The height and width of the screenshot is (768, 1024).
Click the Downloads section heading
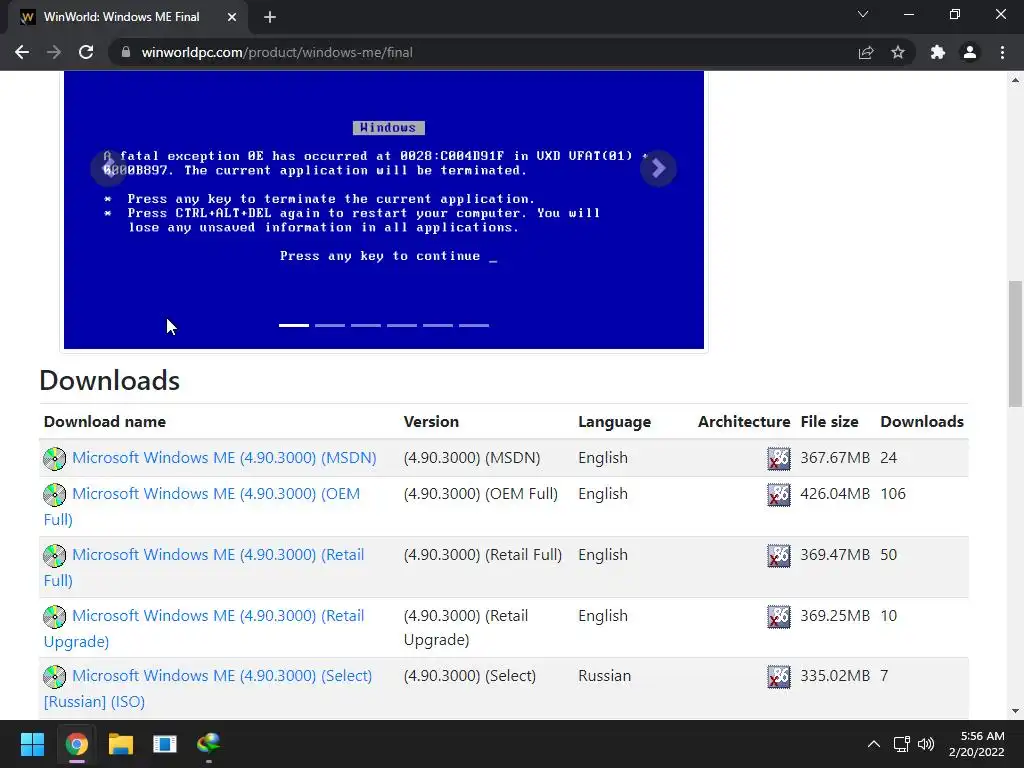110,381
